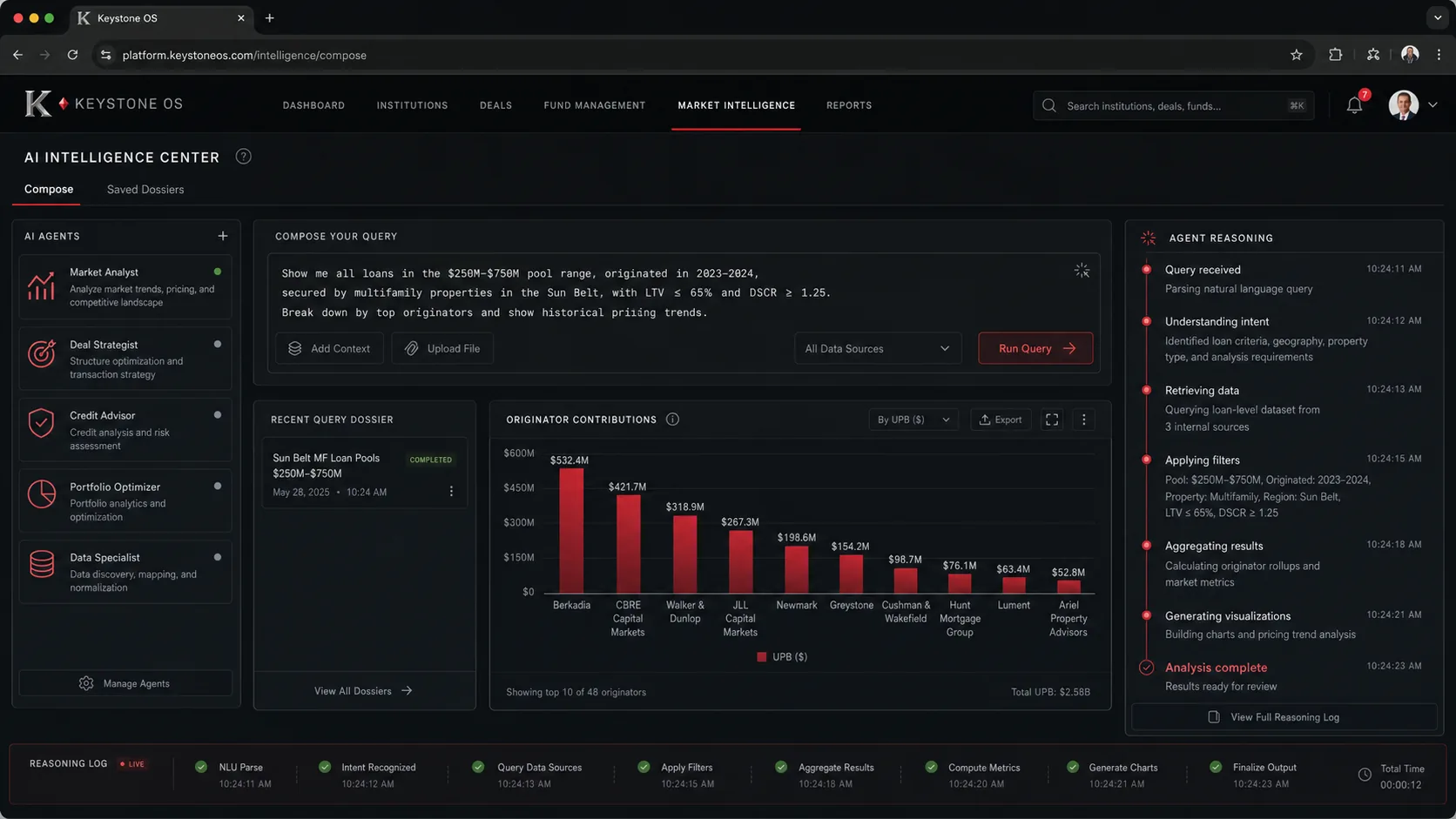Viewport: 1456px width, 819px height.
Task: Select the Compose tab
Action: pos(49,190)
